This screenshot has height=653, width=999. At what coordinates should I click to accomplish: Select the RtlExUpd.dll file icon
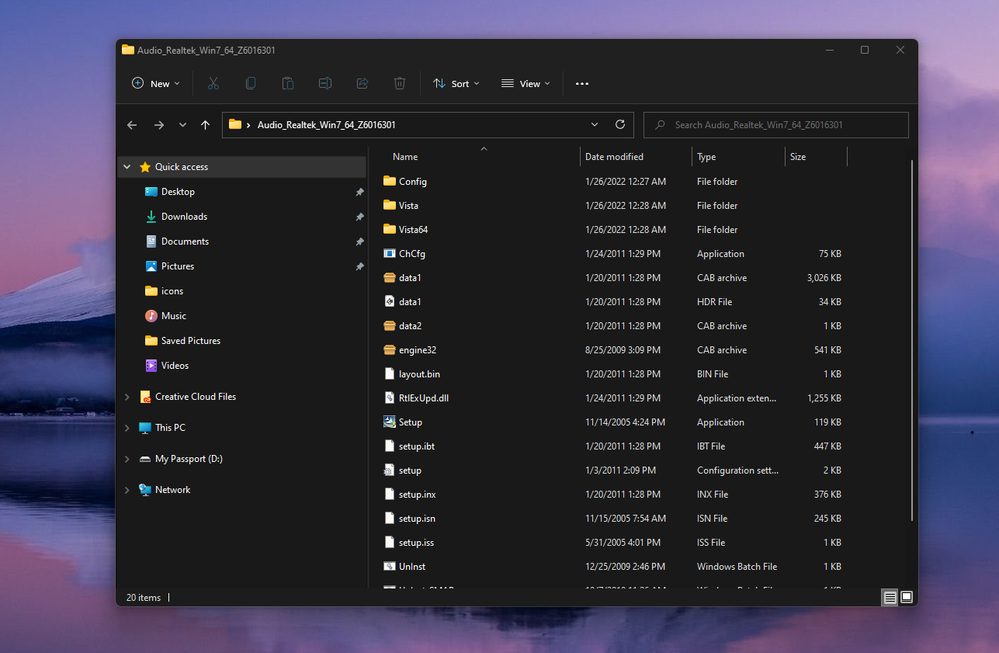pos(389,398)
